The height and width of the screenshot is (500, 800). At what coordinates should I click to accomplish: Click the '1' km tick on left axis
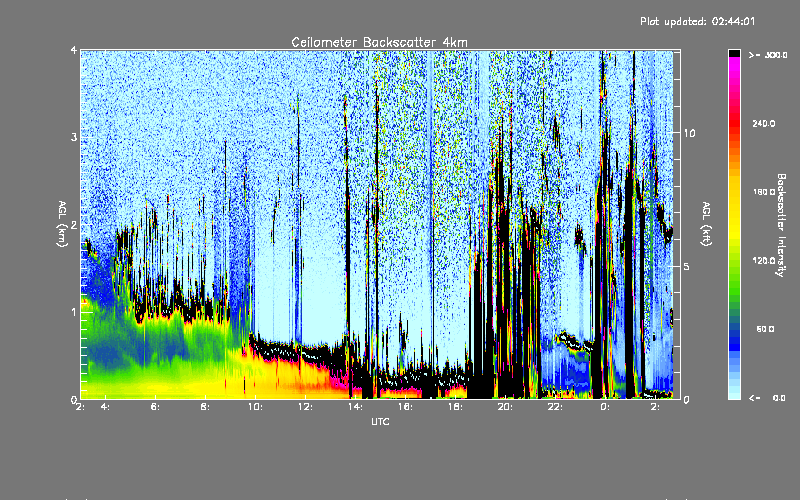(x=74, y=312)
